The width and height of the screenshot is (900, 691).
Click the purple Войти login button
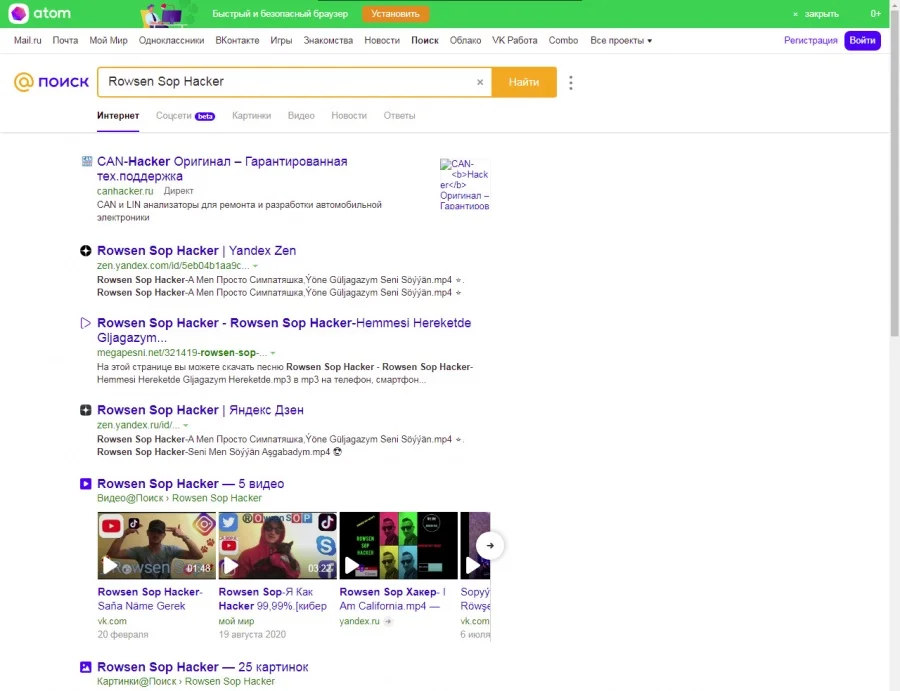(862, 41)
